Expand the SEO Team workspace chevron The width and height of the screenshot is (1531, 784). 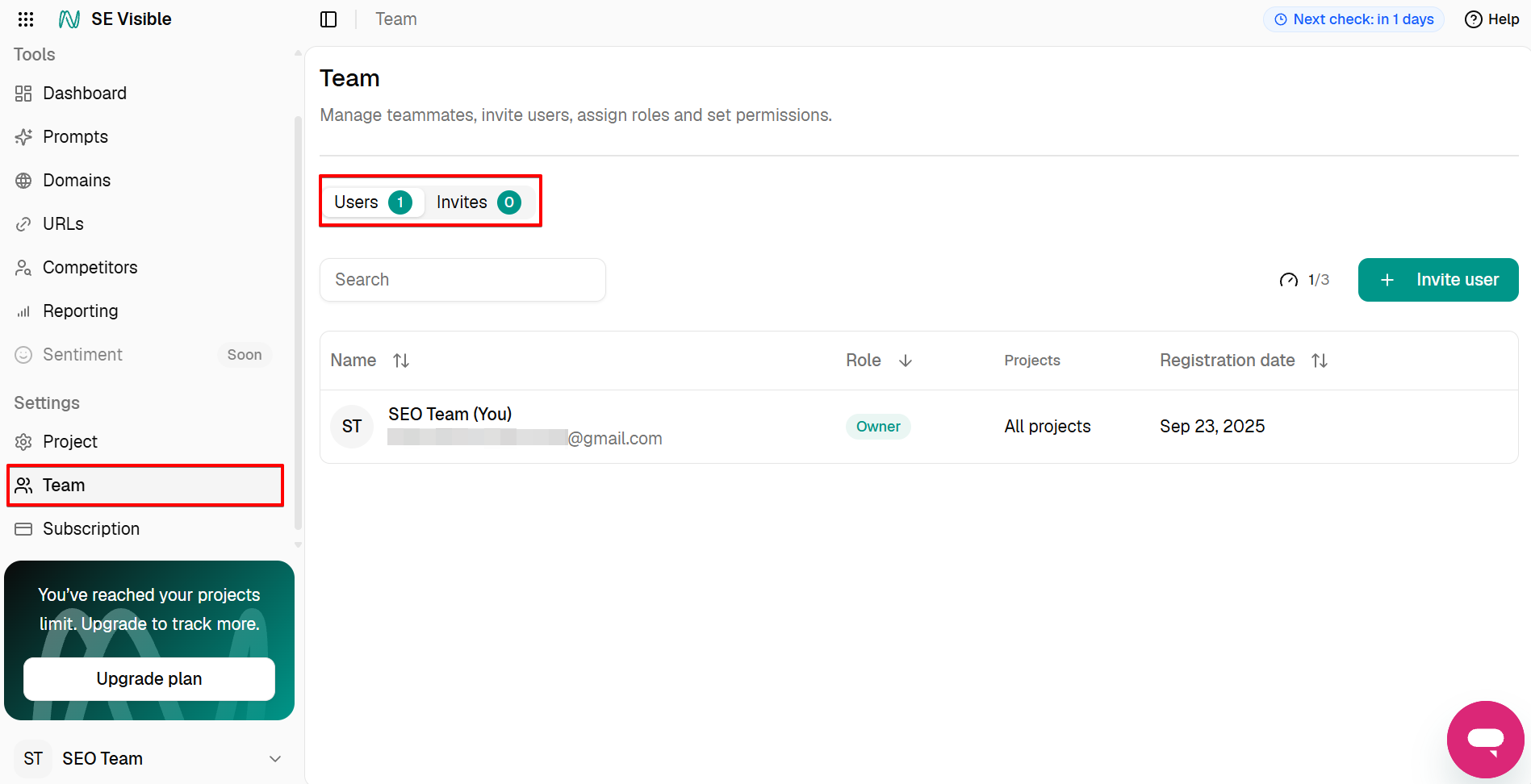pos(275,759)
